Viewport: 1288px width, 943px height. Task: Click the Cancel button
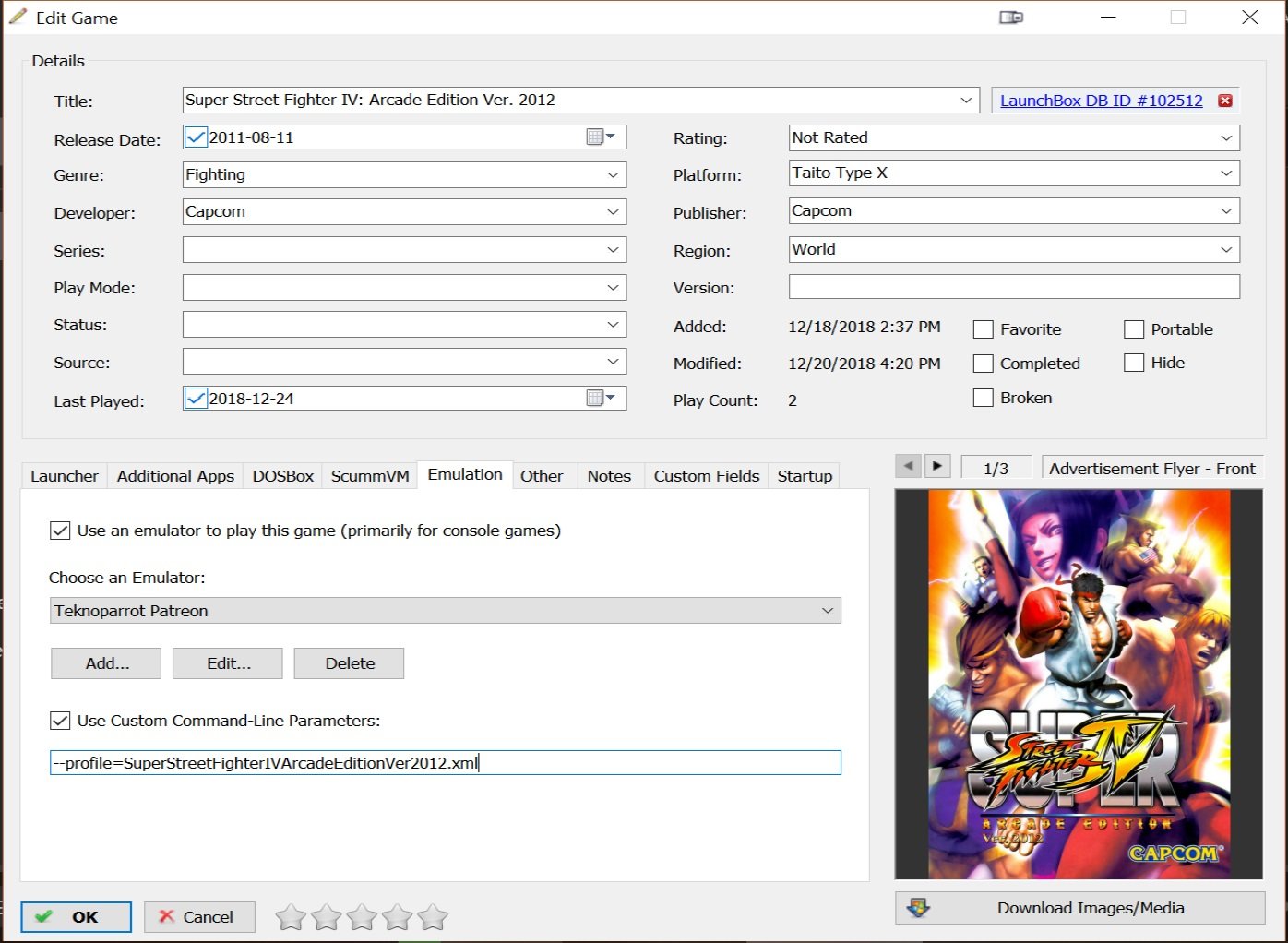coord(199,917)
